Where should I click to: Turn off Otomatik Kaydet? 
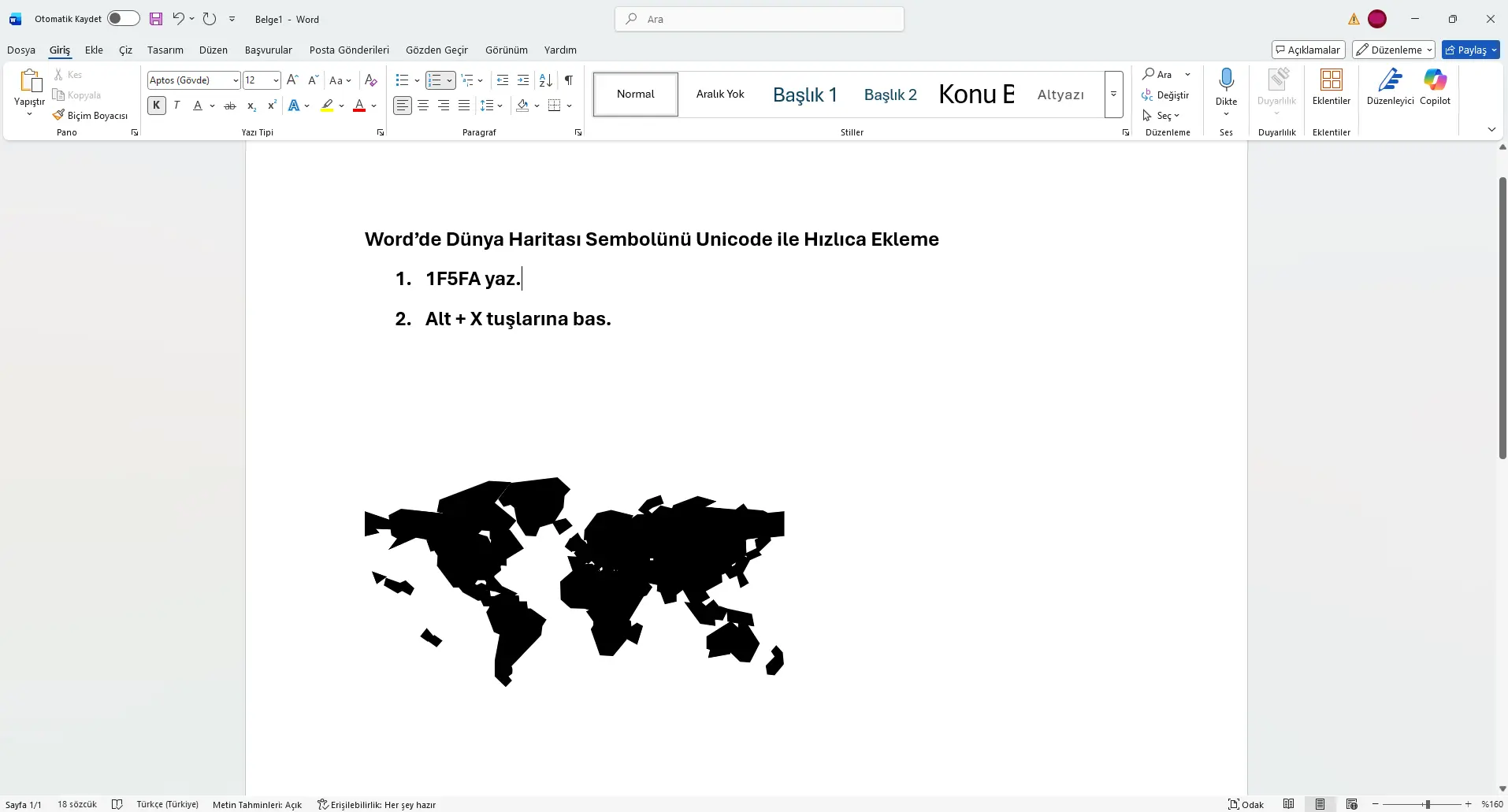tap(123, 18)
